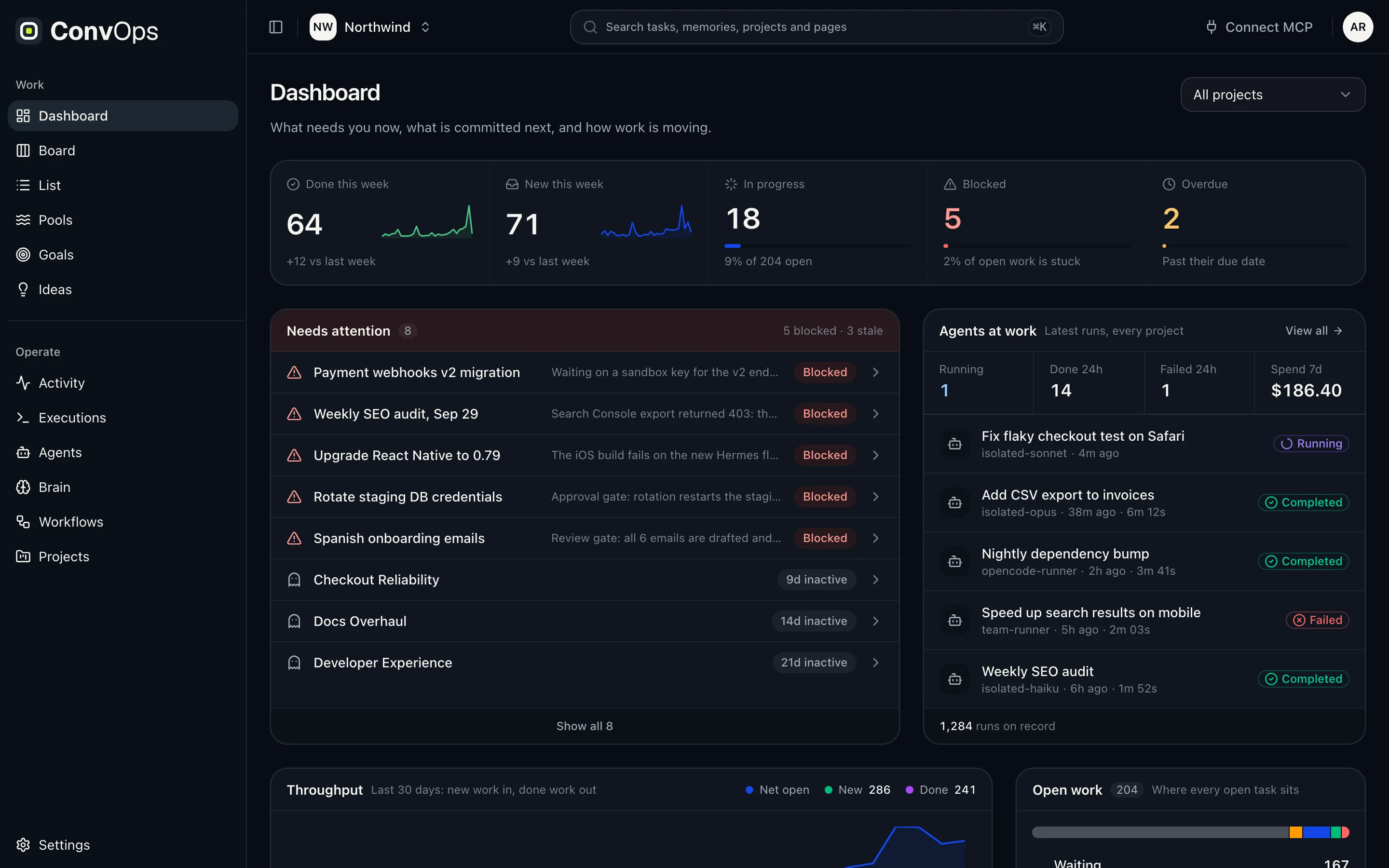Click Running status badge
1389x868 pixels.
[1311, 444]
